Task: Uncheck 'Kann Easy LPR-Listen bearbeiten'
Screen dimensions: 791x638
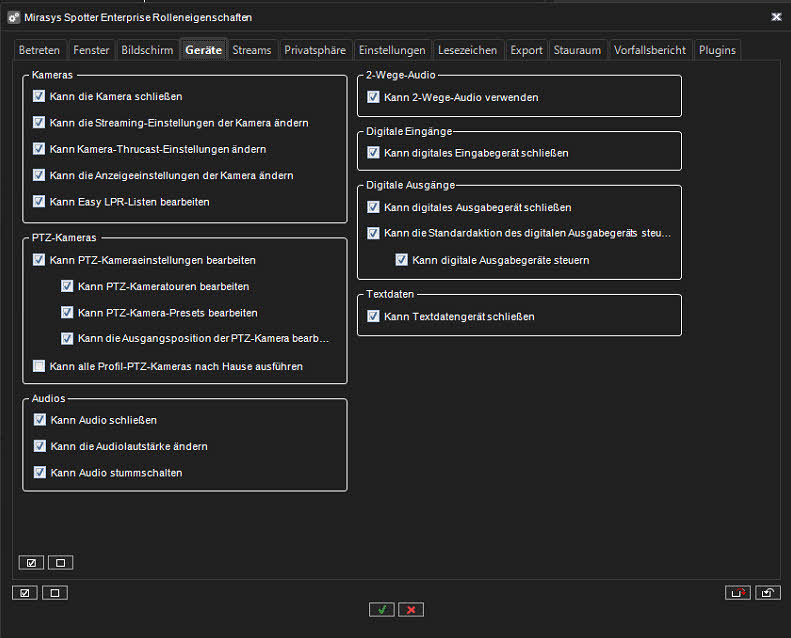Action: coord(39,201)
